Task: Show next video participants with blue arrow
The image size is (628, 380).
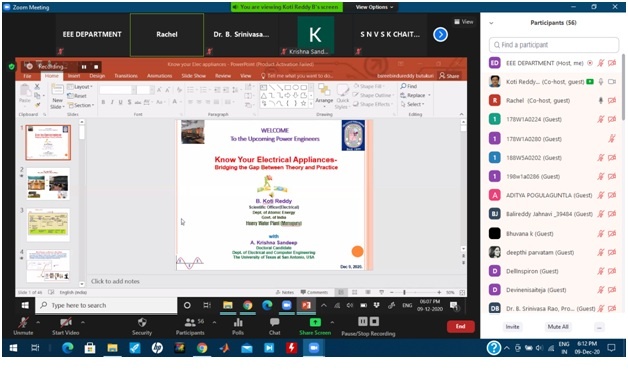Action: pos(440,34)
